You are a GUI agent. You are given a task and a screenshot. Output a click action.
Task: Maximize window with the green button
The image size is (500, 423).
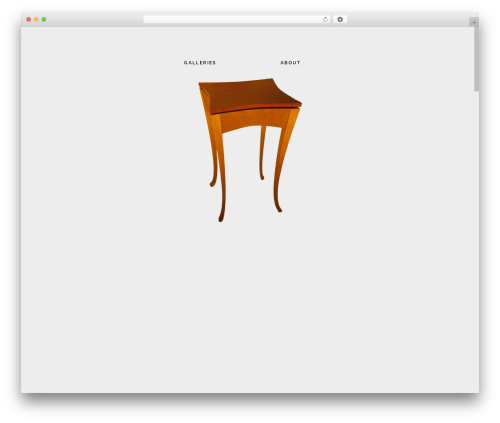pos(44,20)
